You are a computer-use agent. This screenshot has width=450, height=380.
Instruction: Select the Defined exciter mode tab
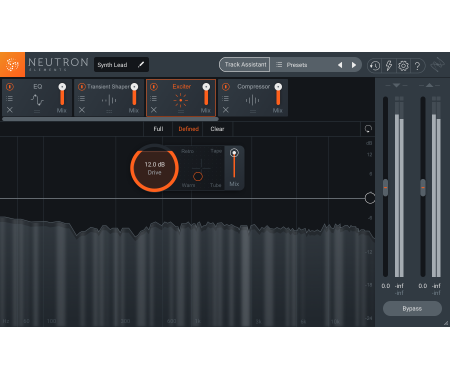point(189,129)
